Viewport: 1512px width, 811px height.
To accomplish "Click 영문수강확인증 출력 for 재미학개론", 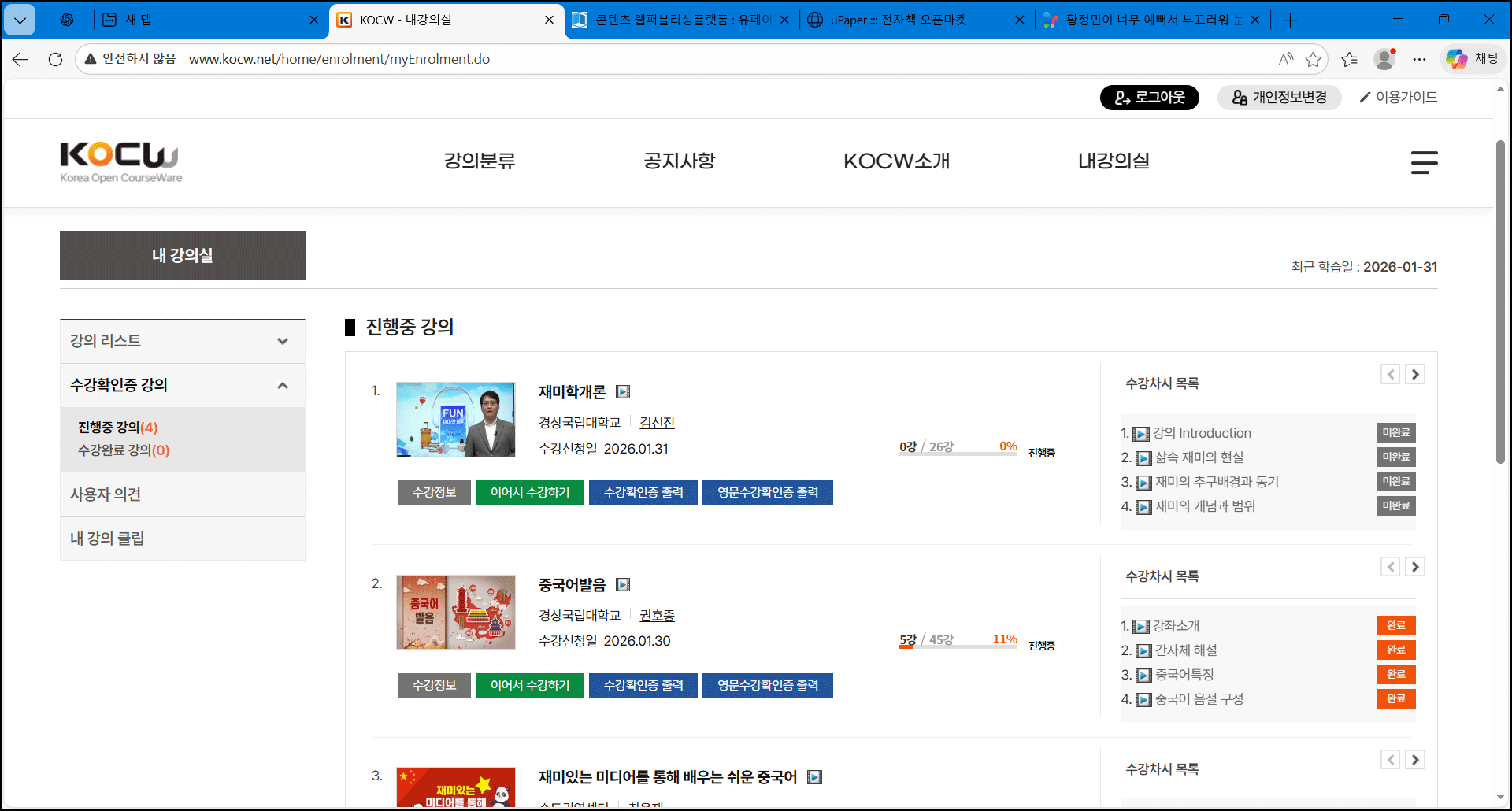I will 768,493.
